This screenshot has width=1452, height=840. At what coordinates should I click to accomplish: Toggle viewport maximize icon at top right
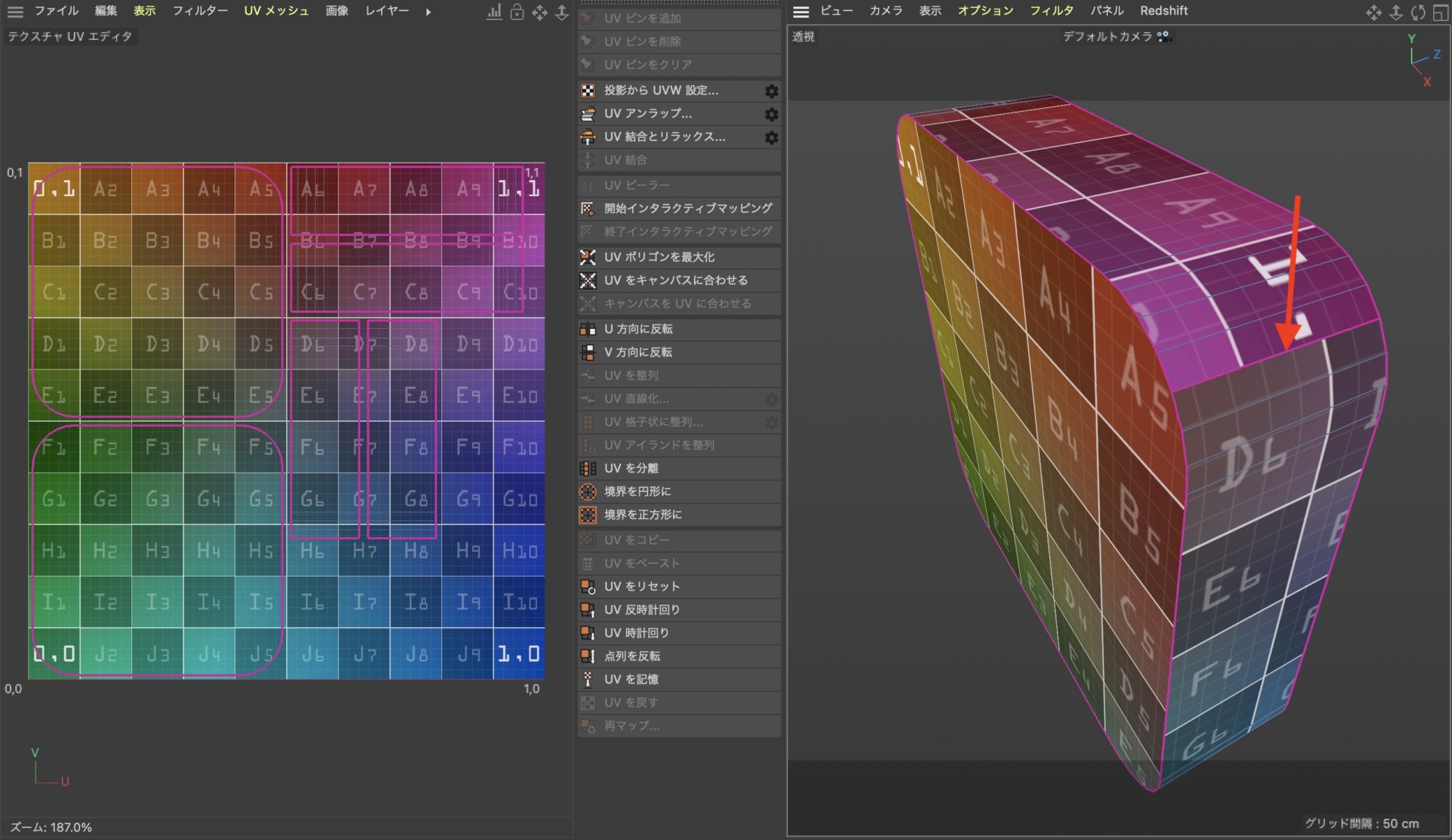click(x=1440, y=12)
